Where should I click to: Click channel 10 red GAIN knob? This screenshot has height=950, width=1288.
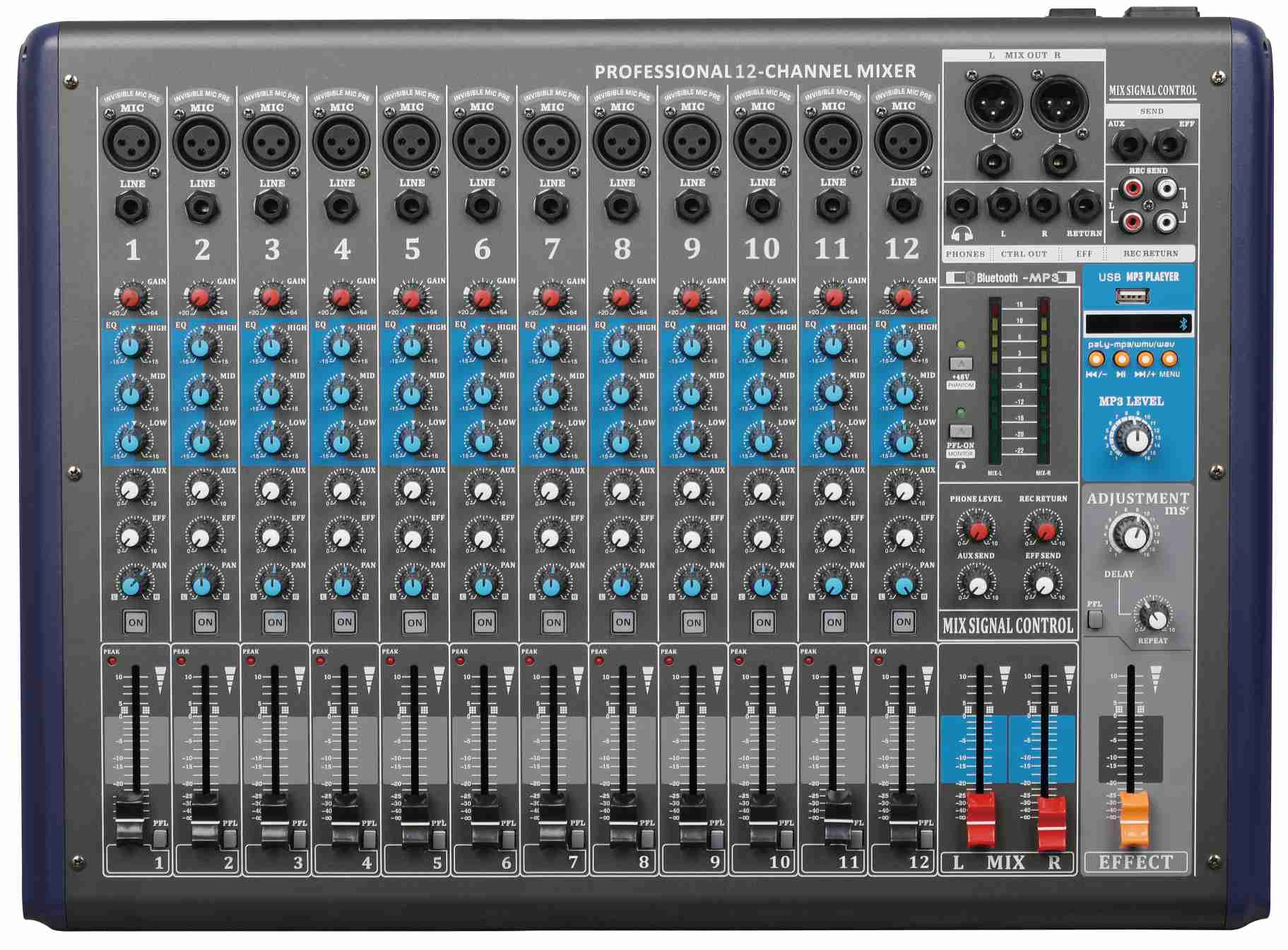point(762,297)
